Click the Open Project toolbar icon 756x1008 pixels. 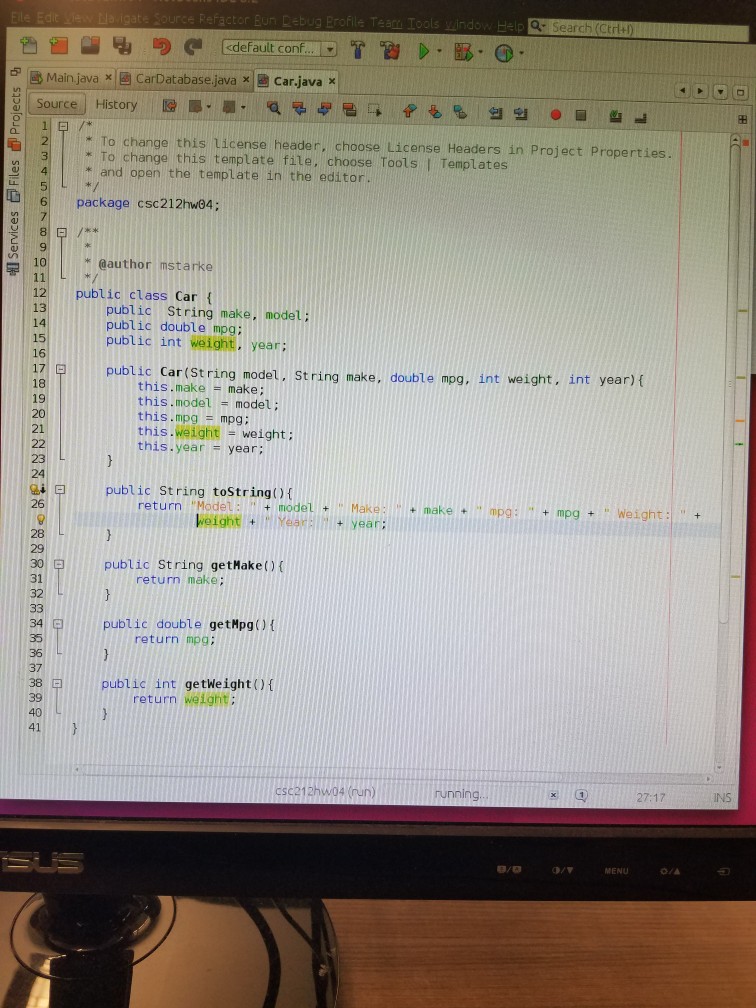pyautogui.click(x=90, y=45)
